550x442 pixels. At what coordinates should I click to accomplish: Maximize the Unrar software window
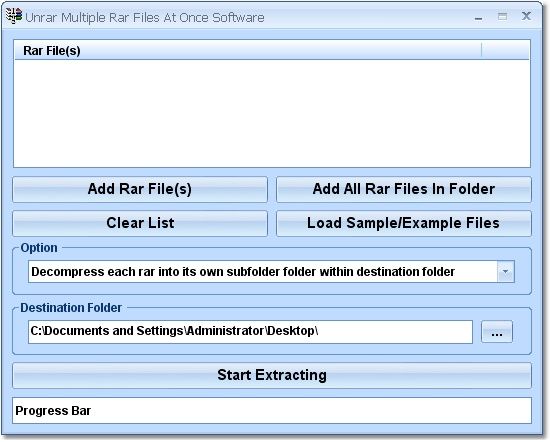coord(502,16)
